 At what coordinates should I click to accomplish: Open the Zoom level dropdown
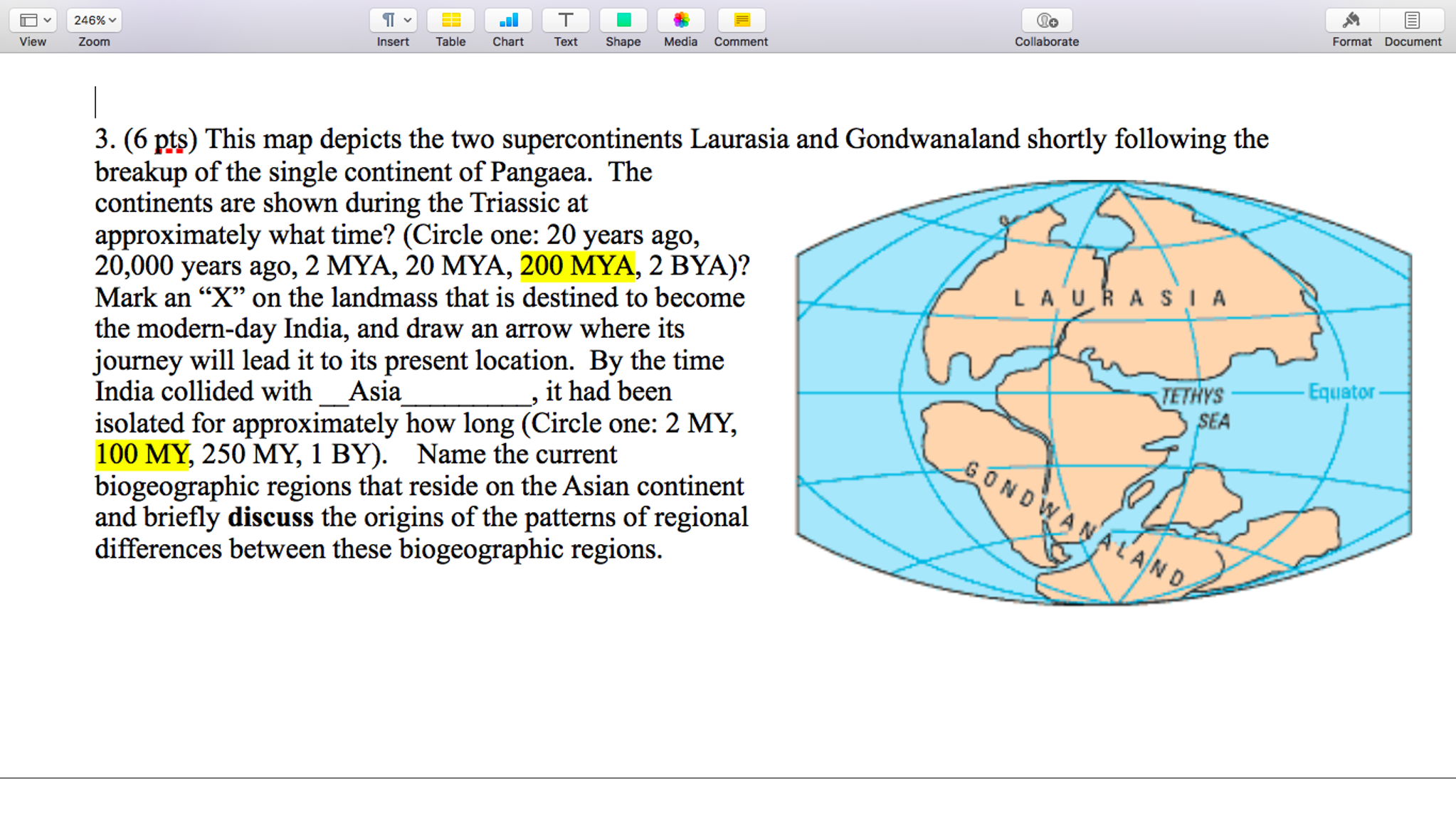(93, 19)
